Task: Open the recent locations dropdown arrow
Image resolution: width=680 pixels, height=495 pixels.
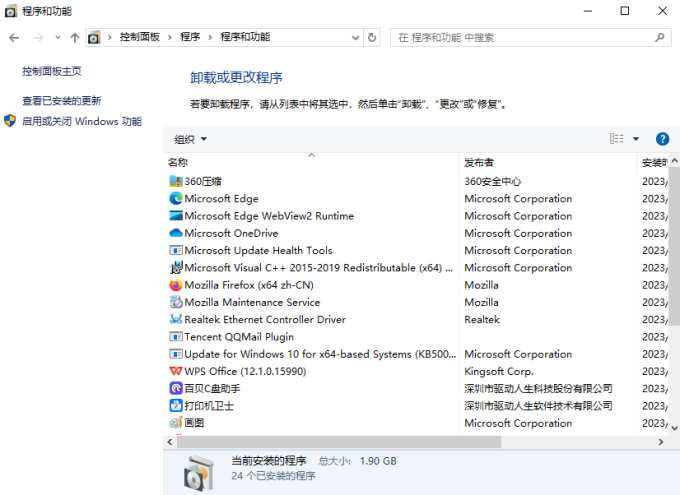Action: pyautogui.click(x=58, y=38)
